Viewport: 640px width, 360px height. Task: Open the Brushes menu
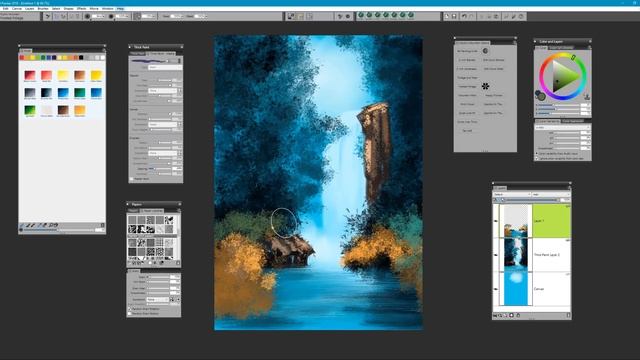[x=43, y=9]
